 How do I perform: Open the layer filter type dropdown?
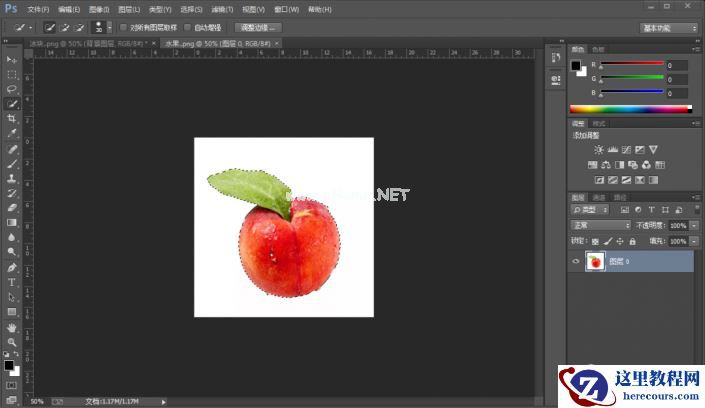click(x=590, y=210)
